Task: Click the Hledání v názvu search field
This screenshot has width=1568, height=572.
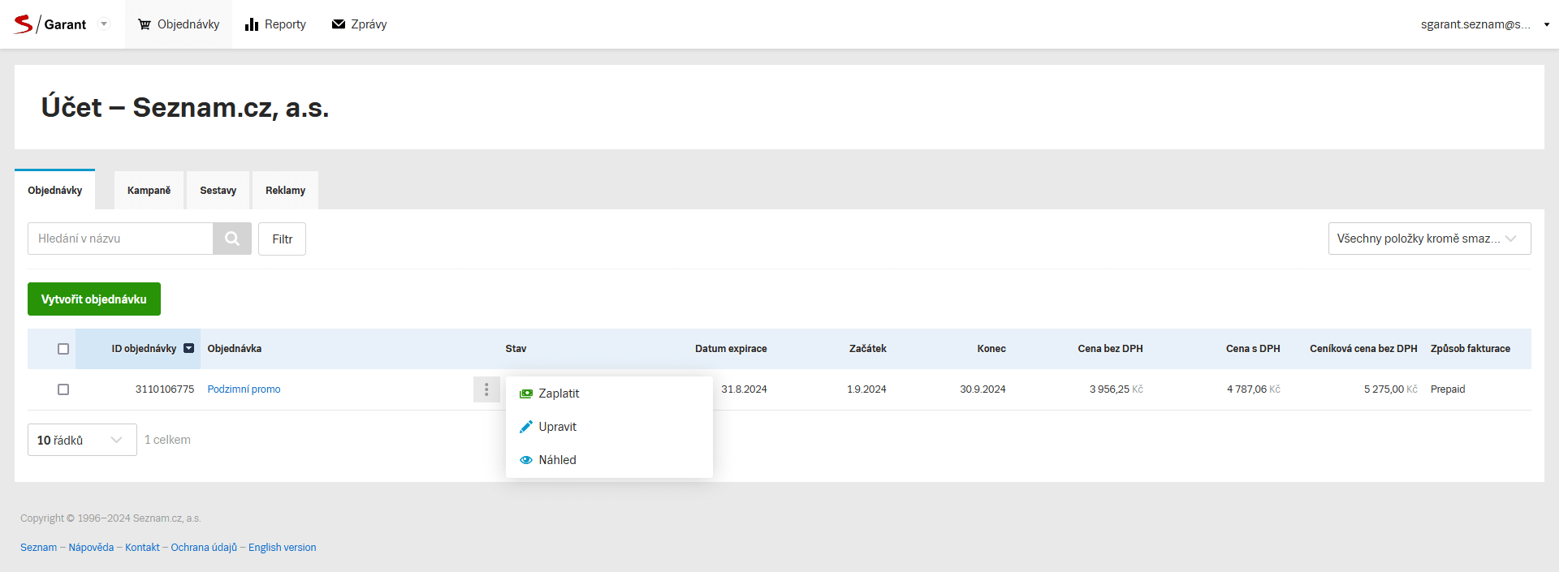Action: point(120,239)
